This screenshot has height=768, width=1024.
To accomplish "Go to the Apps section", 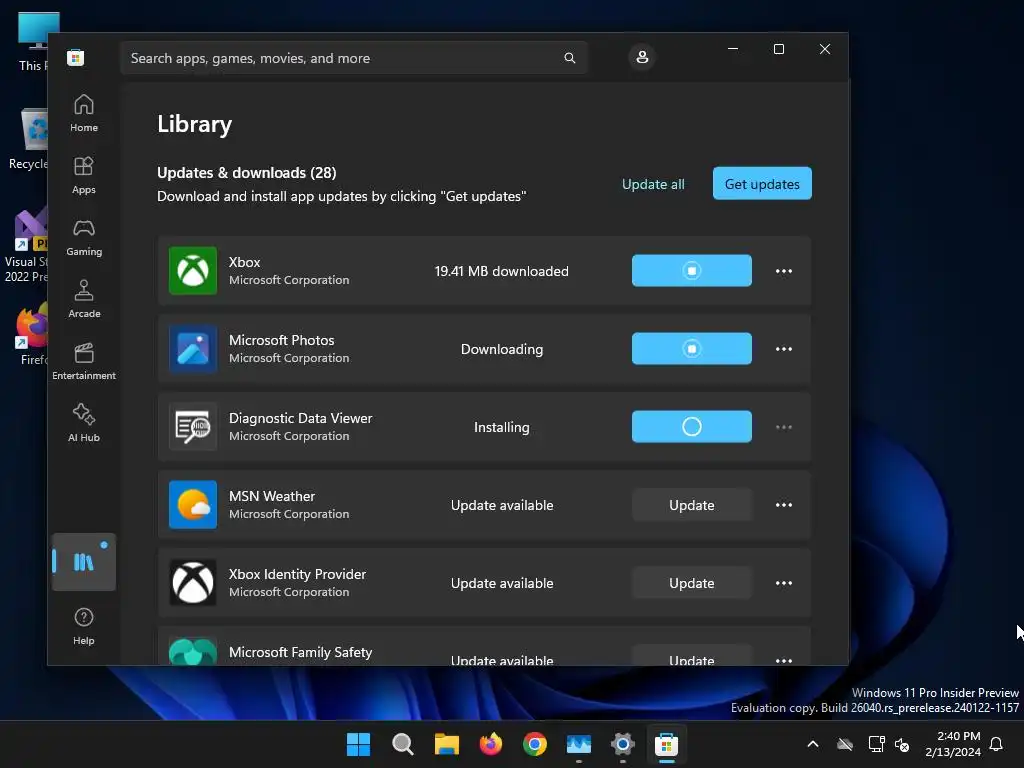I will click(84, 176).
